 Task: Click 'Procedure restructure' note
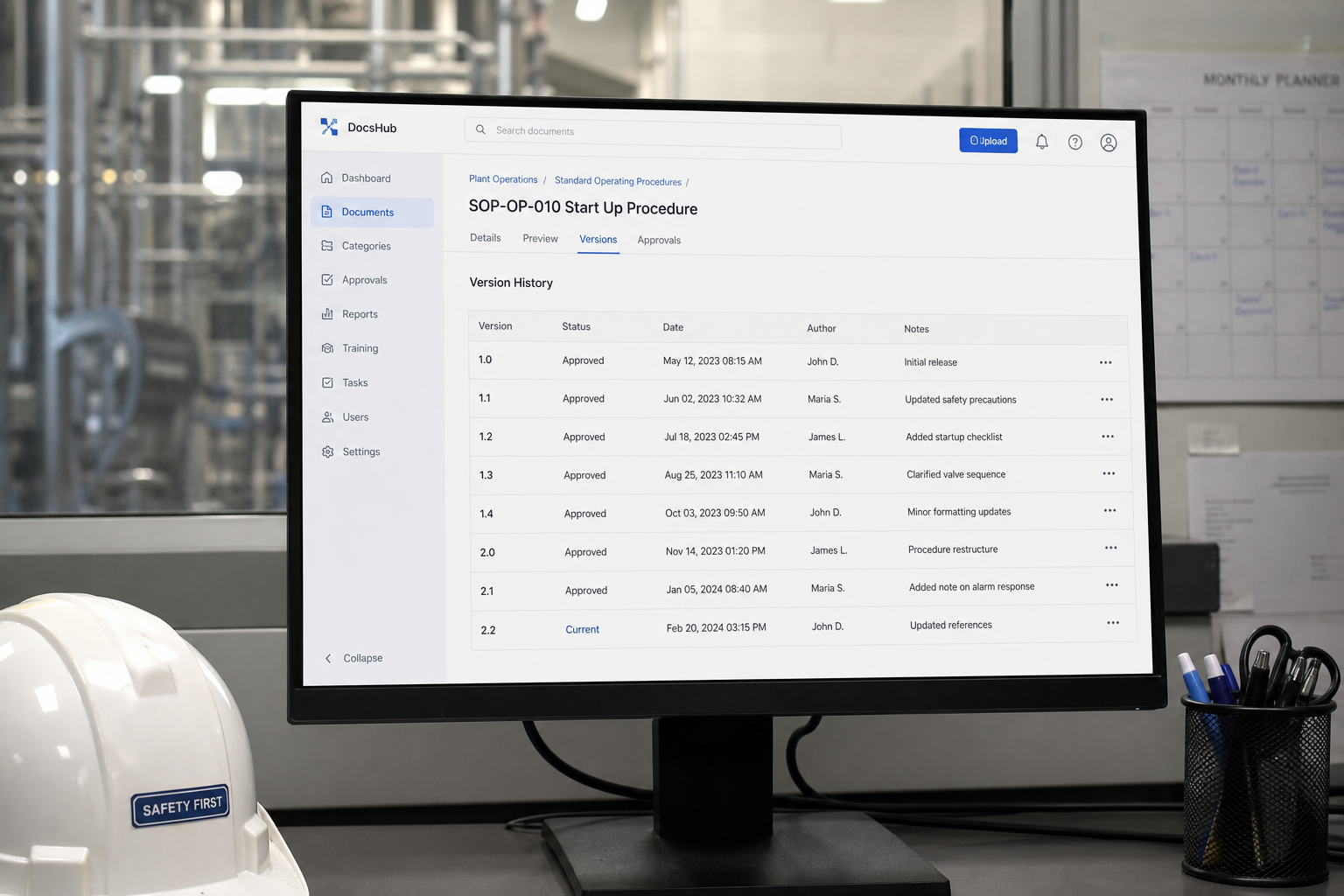(953, 549)
